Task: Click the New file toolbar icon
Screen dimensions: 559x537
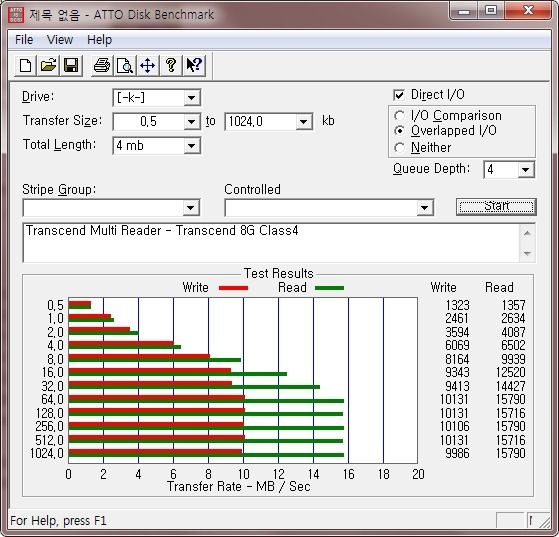Action: click(25, 66)
